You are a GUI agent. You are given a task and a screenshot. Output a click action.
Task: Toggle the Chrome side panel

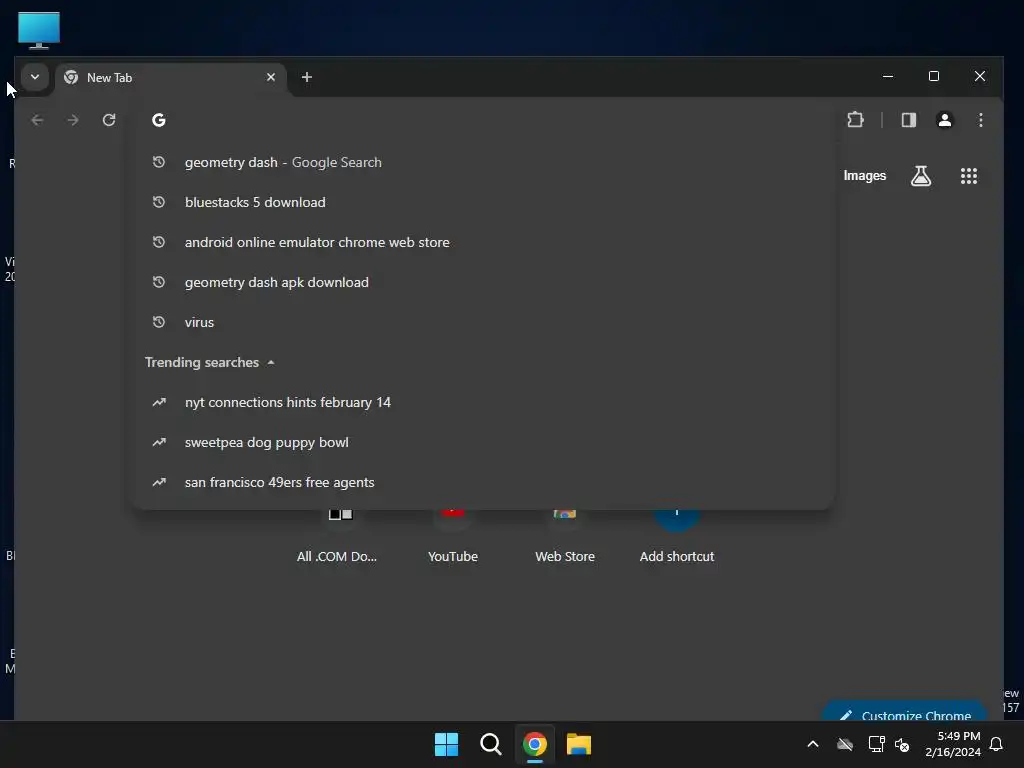(x=908, y=120)
